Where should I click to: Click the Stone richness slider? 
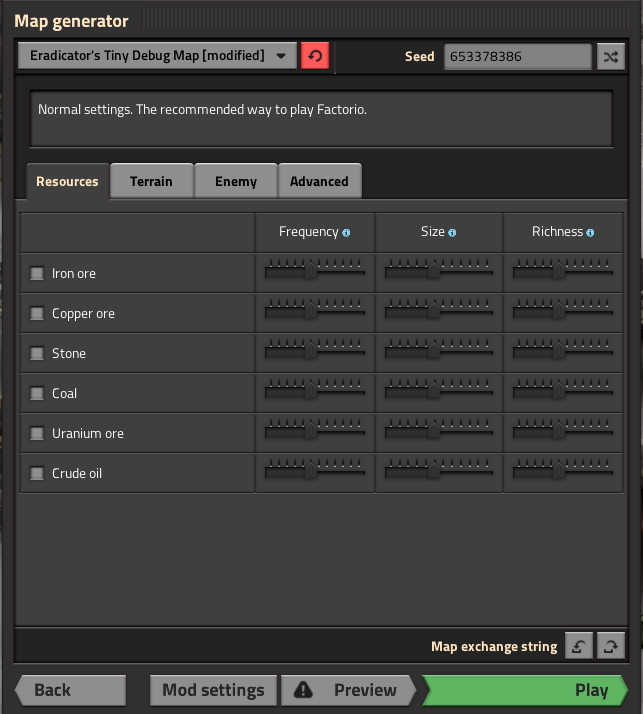pos(562,350)
